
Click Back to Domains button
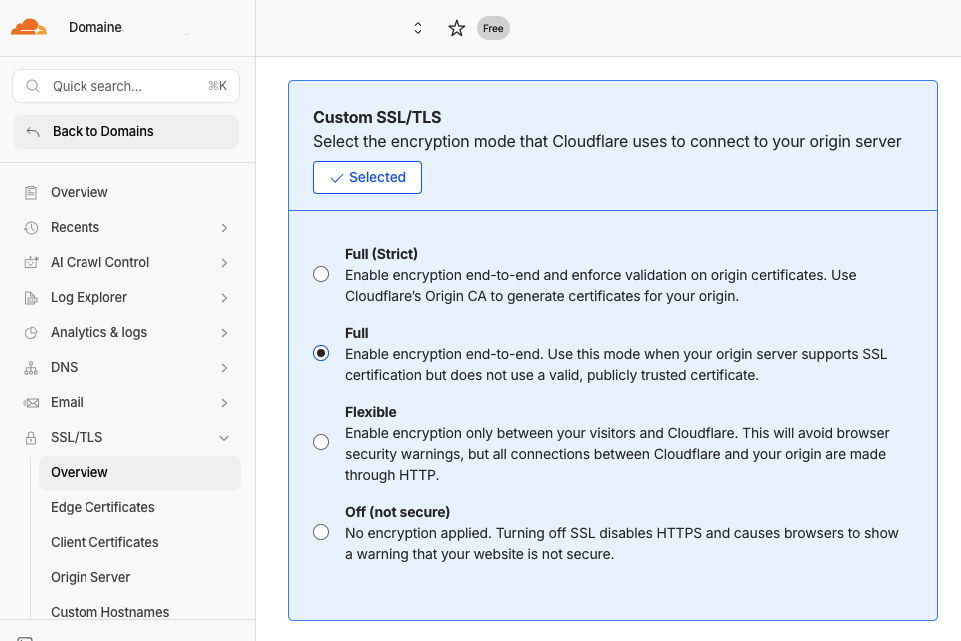tap(126, 132)
